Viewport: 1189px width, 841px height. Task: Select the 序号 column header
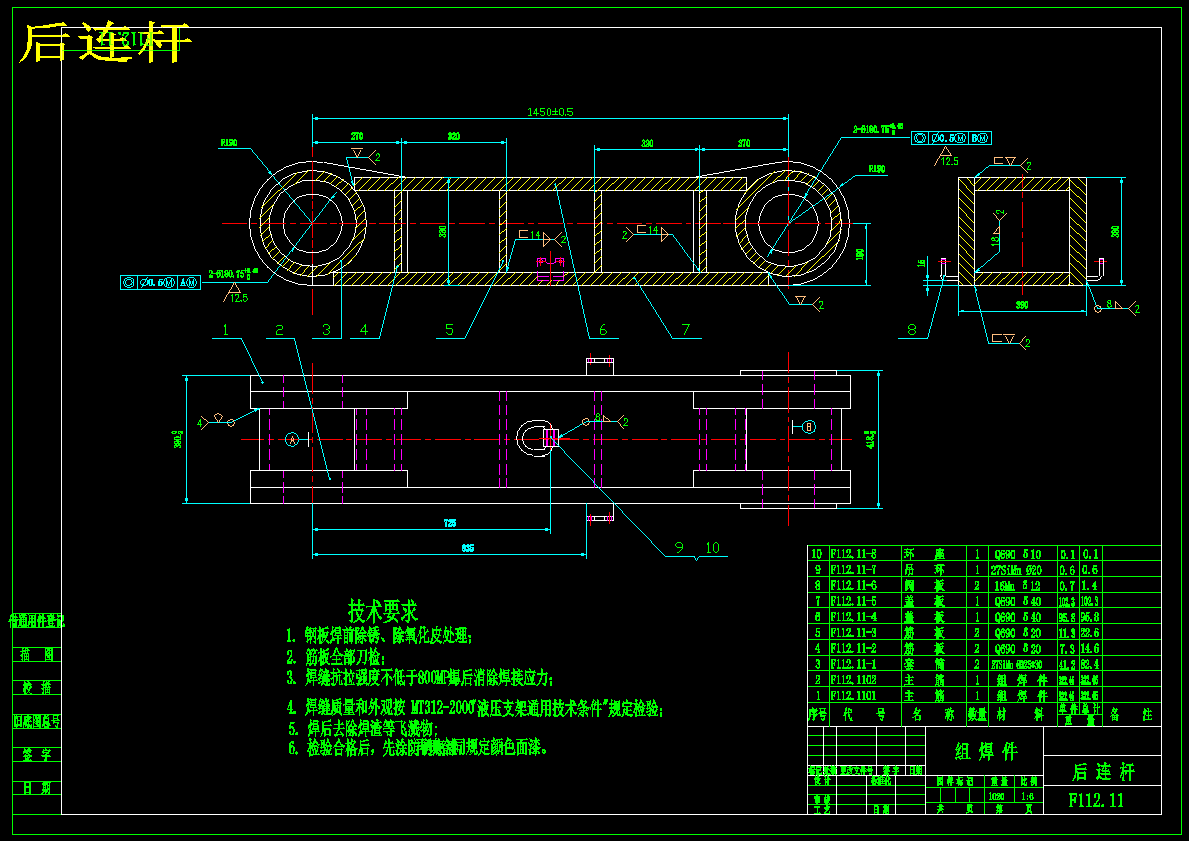[817, 714]
